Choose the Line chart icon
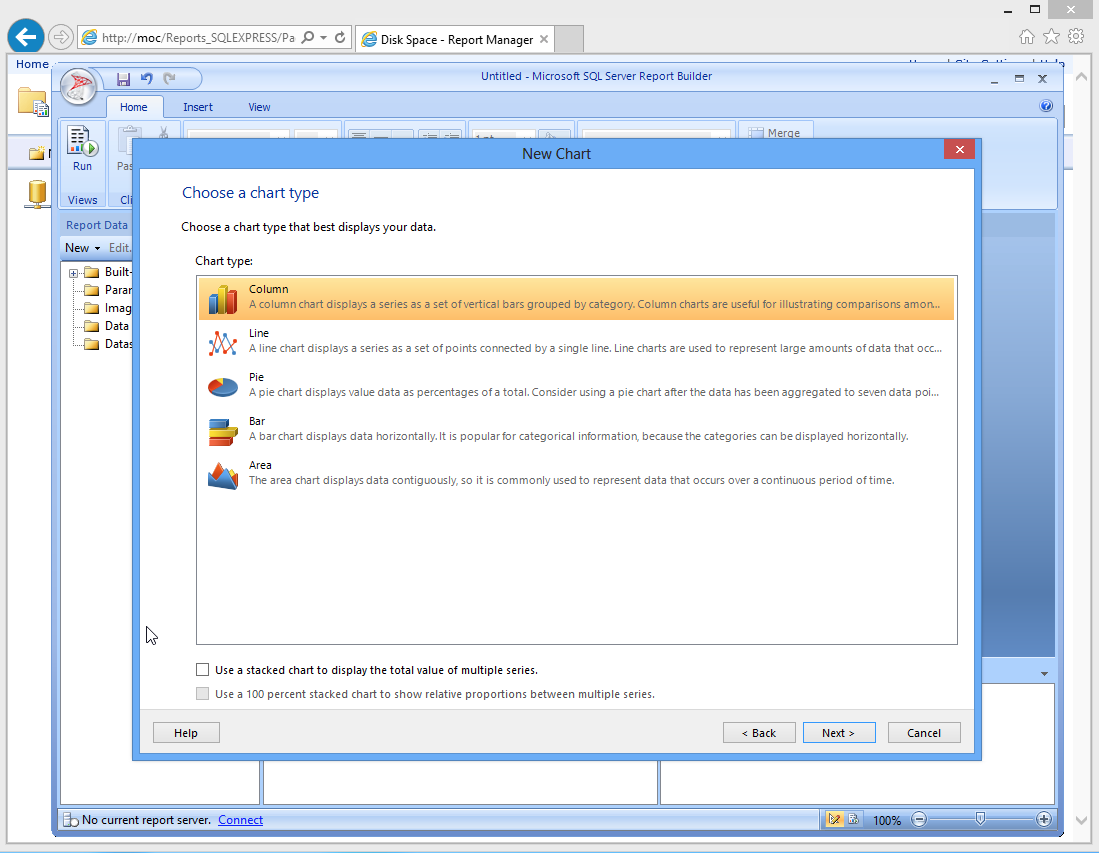 [x=222, y=342]
